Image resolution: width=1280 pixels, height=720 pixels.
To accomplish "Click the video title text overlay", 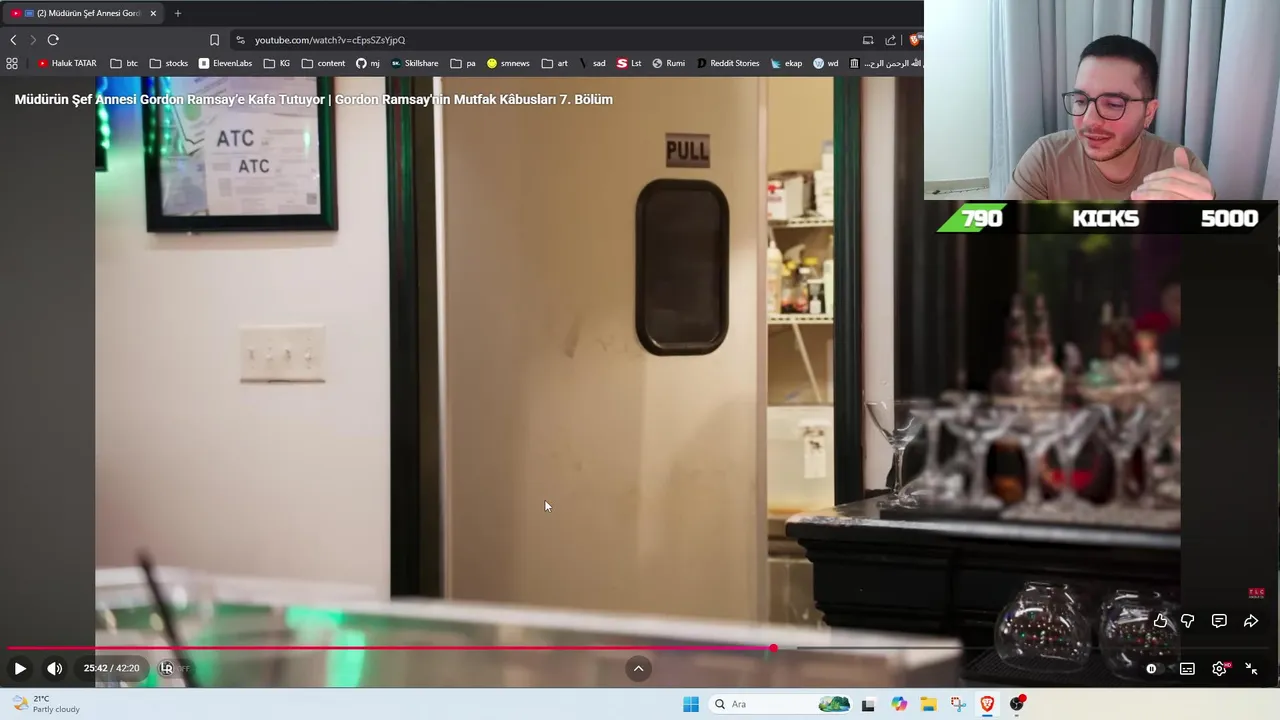I will (313, 99).
